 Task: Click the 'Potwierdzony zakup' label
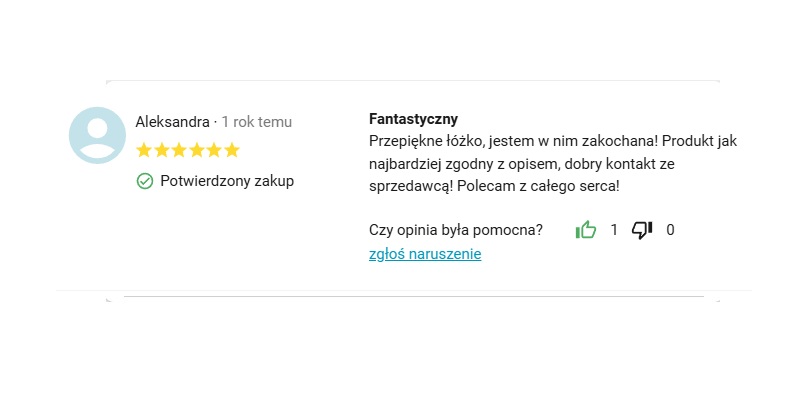click(x=227, y=181)
